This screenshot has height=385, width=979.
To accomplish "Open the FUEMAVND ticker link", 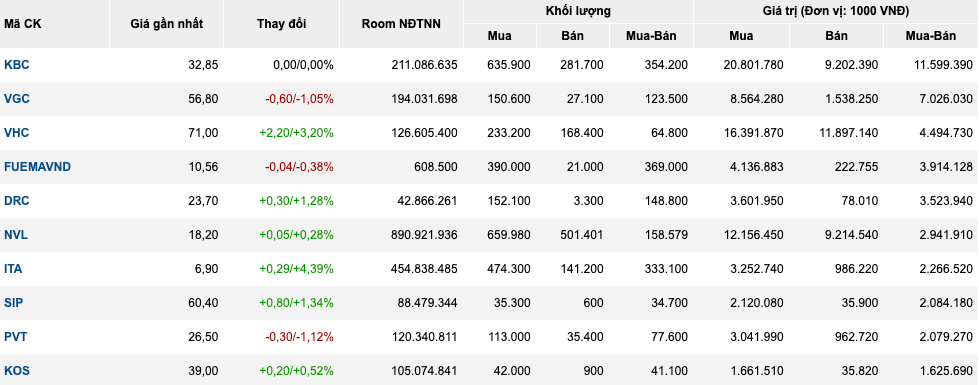I will point(37,167).
